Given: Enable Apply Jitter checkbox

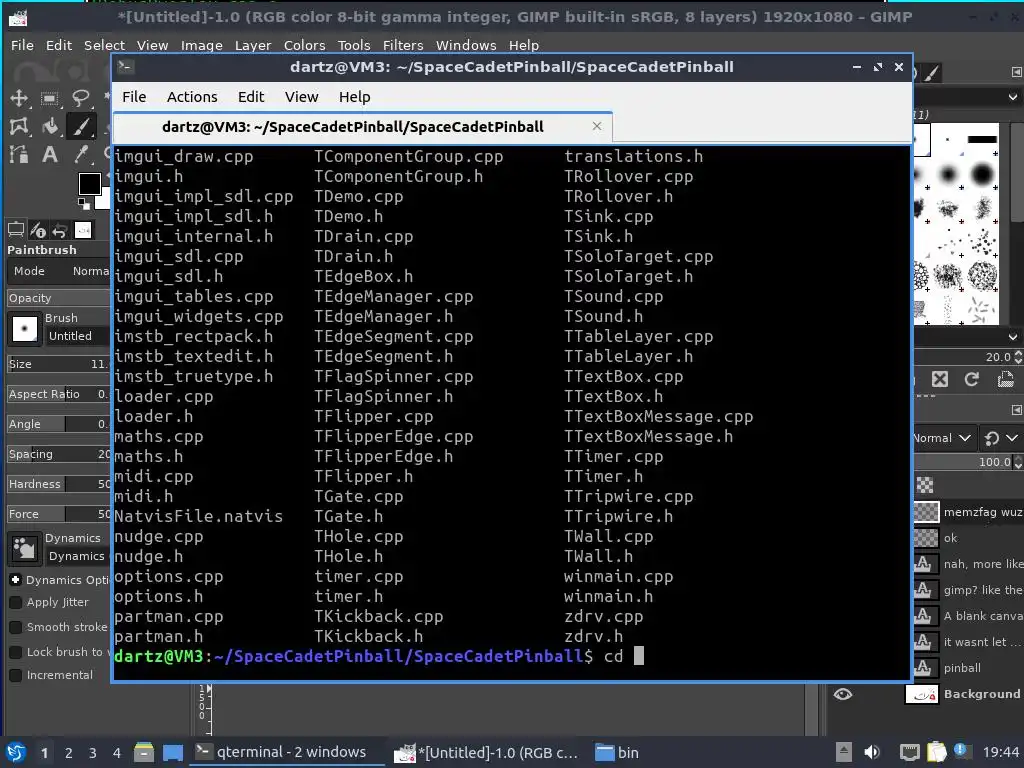Looking at the screenshot, I should [16, 602].
